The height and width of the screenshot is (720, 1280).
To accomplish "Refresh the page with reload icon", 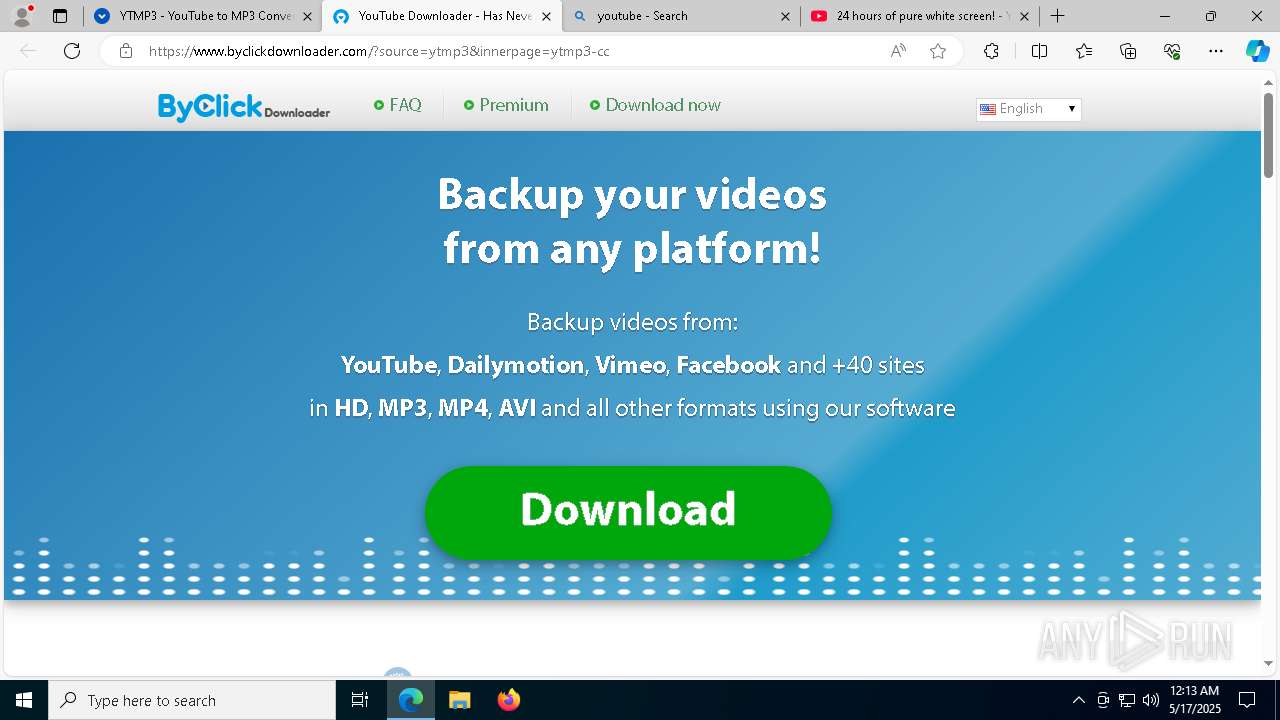I will [x=72, y=51].
